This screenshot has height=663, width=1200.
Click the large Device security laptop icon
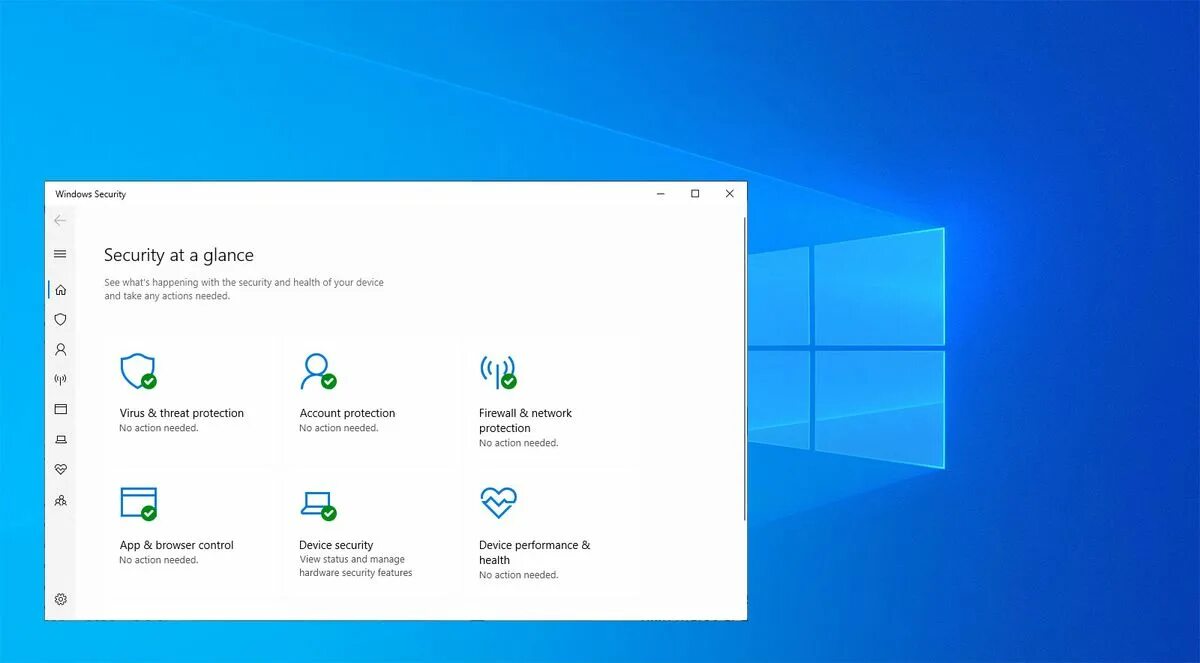(x=317, y=505)
